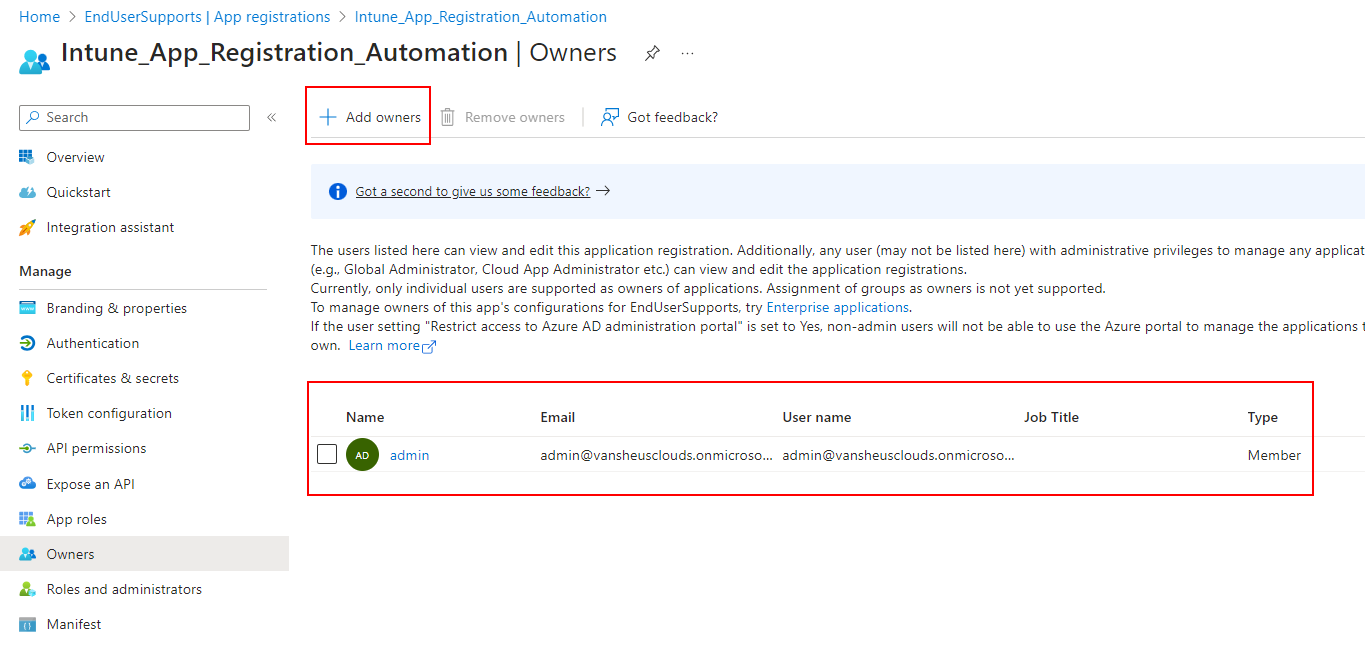Click the Roles and administrators icon
The height and width of the screenshot is (646, 1365).
click(27, 589)
